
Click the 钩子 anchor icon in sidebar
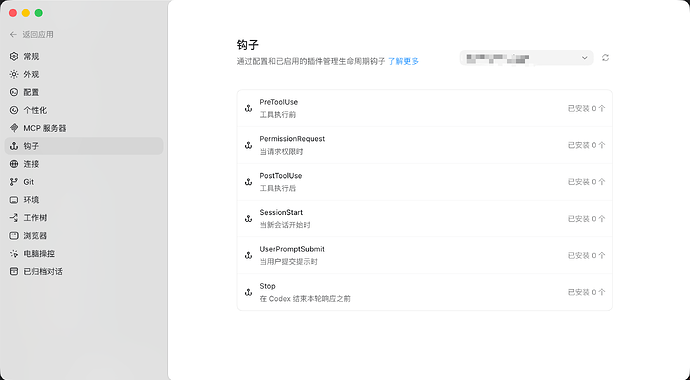click(14, 146)
